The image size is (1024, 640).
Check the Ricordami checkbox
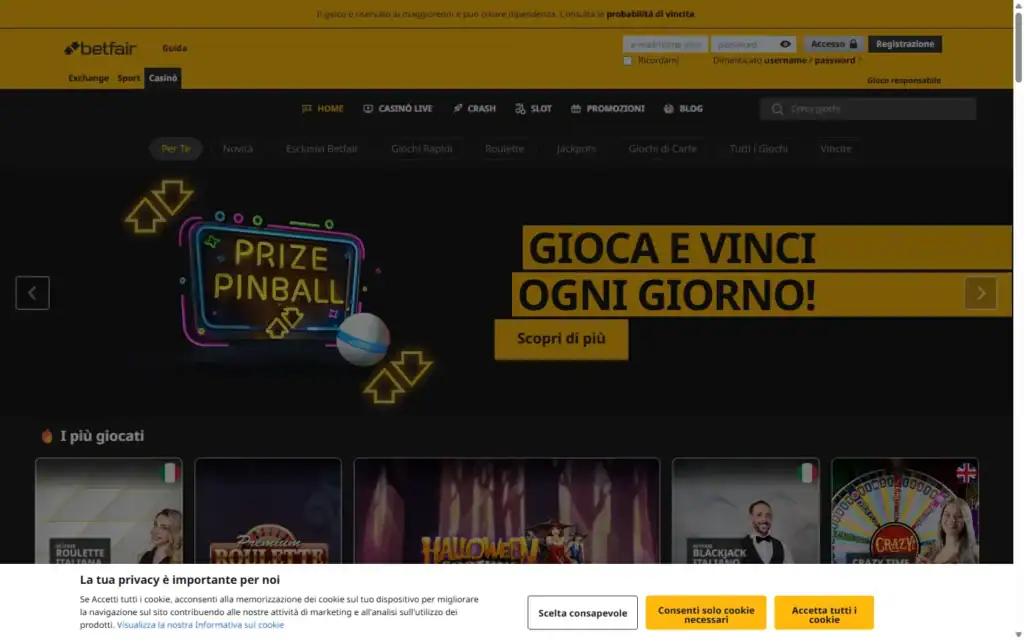tap(628, 61)
